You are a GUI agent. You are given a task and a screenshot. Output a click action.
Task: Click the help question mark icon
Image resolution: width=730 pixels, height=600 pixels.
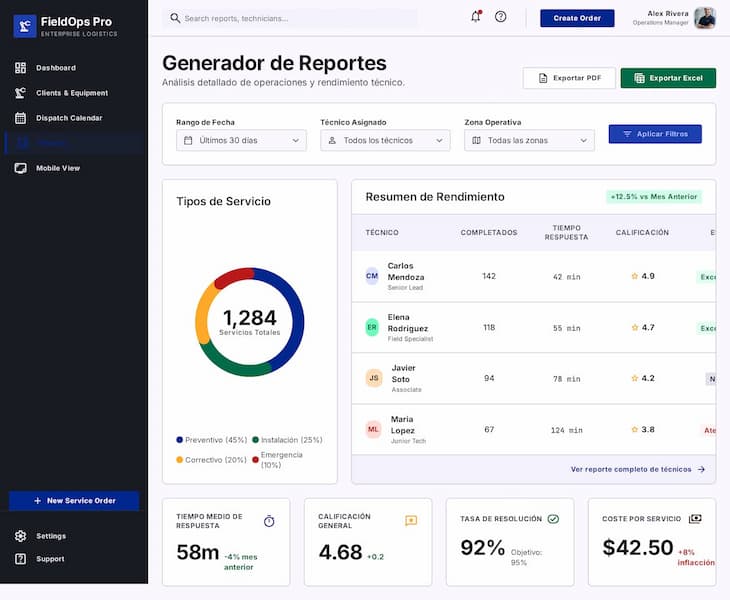point(500,17)
